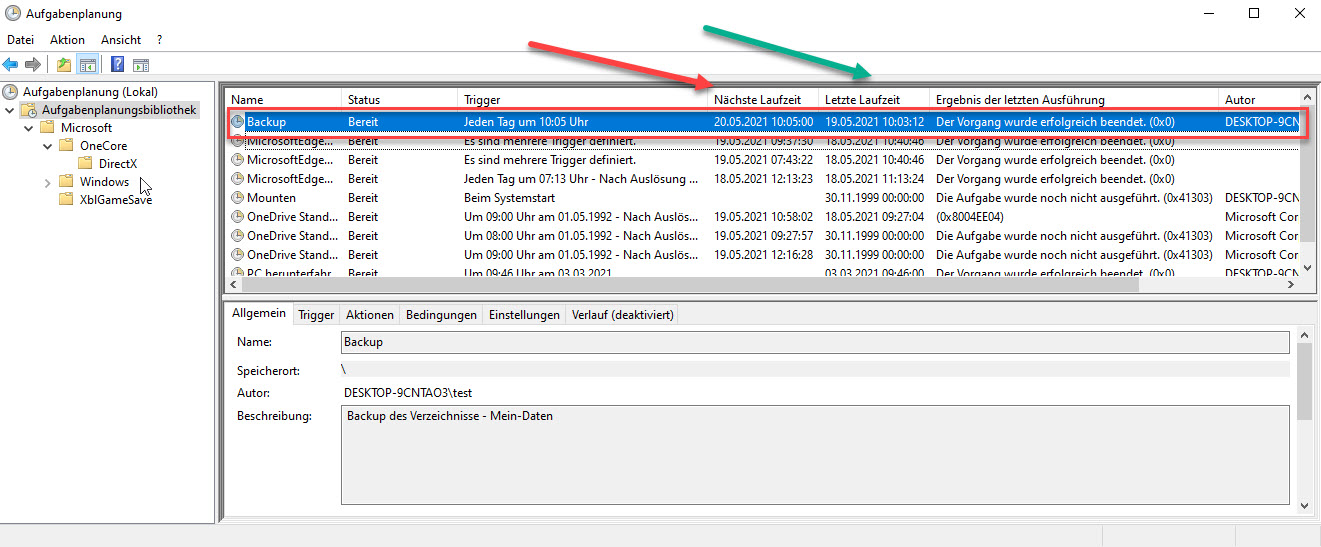Toggle the action pane toolbar icon
The width and height of the screenshot is (1321, 547).
pos(141,65)
